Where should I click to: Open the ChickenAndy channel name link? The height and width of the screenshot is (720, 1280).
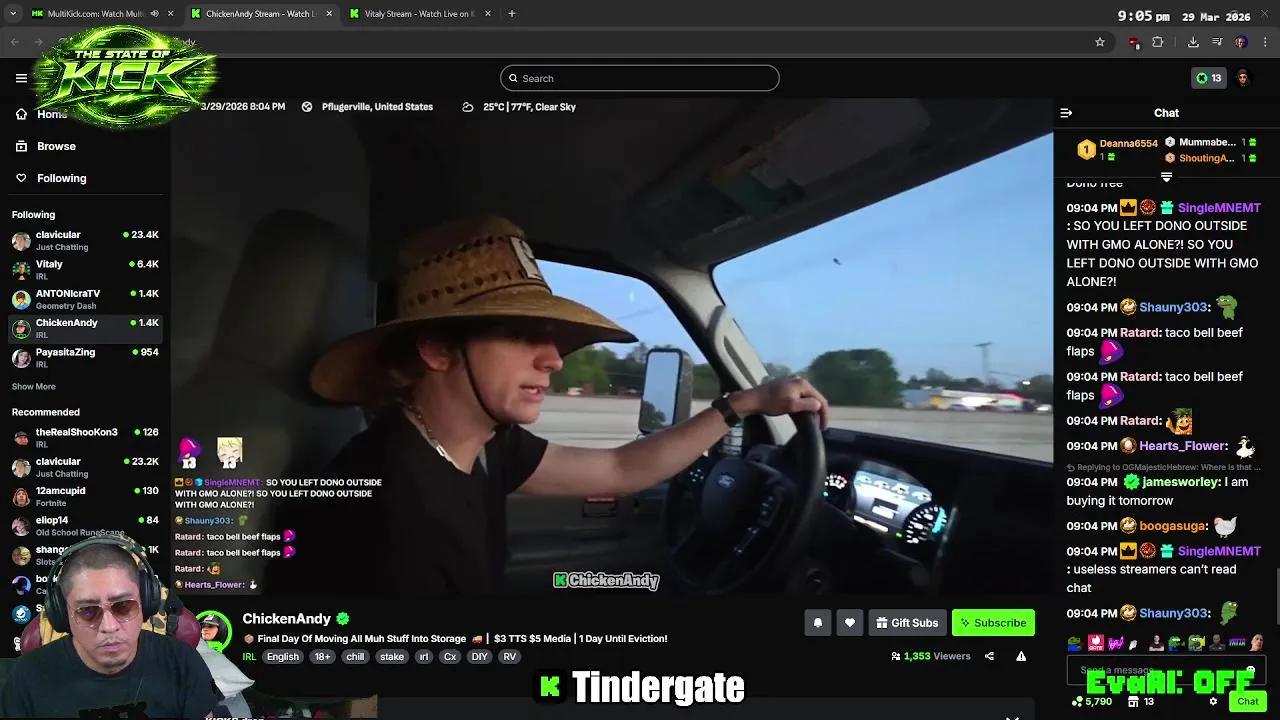click(x=286, y=619)
